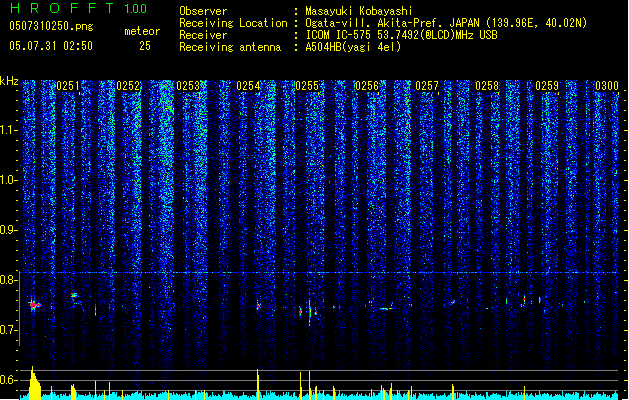Click the 0.9 kHz axis label
The width and height of the screenshot is (629, 400).
pos(9,230)
